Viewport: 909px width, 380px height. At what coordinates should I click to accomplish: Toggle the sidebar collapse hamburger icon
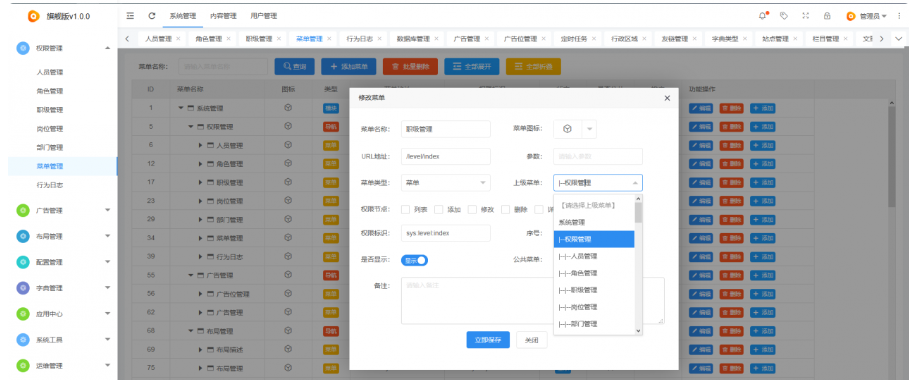click(130, 16)
